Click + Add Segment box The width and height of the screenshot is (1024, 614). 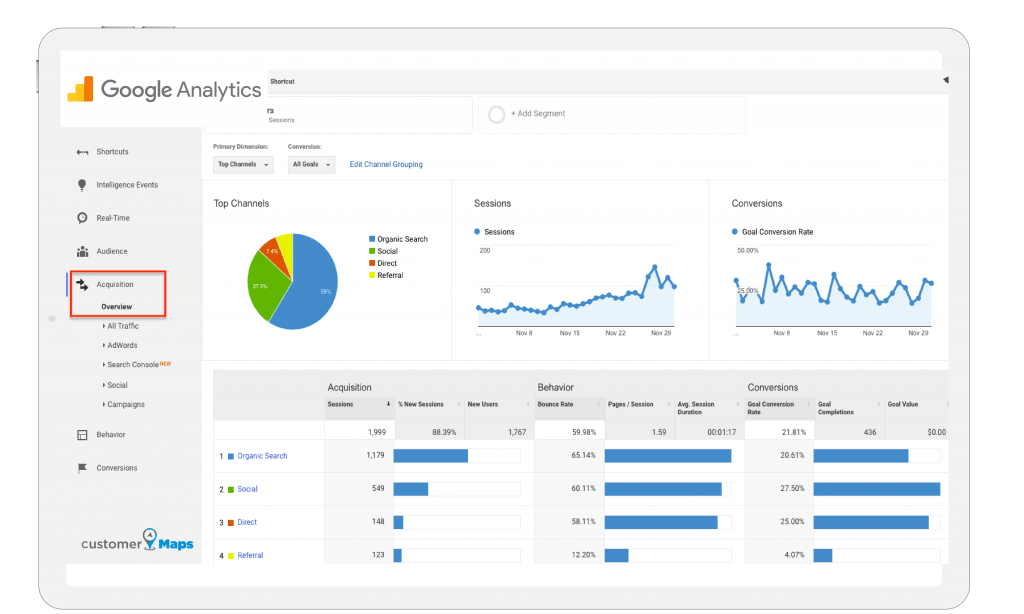[x=612, y=114]
